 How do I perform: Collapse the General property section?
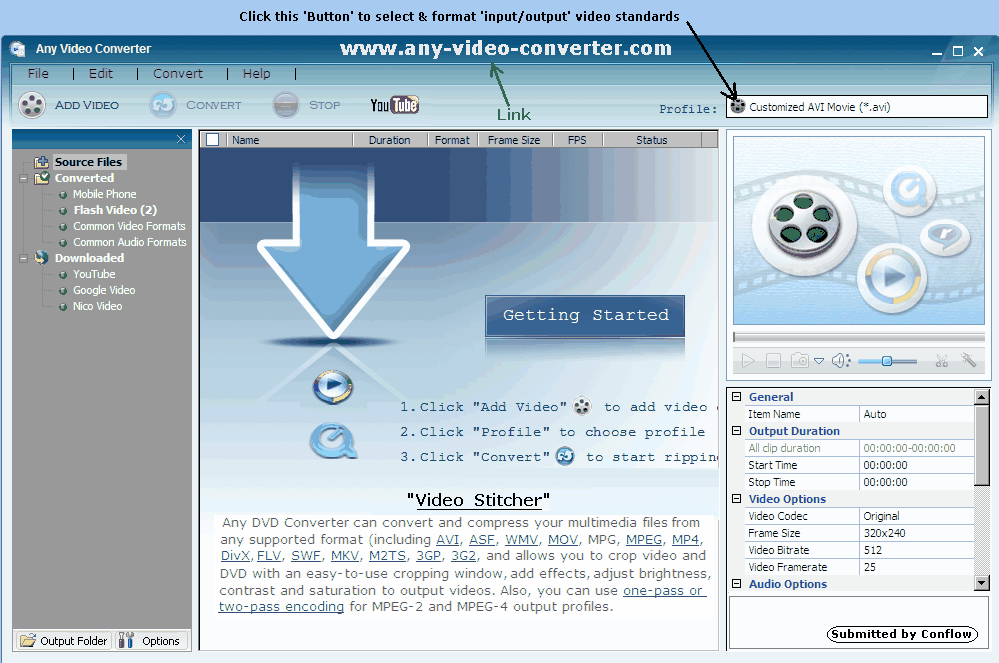[x=737, y=396]
